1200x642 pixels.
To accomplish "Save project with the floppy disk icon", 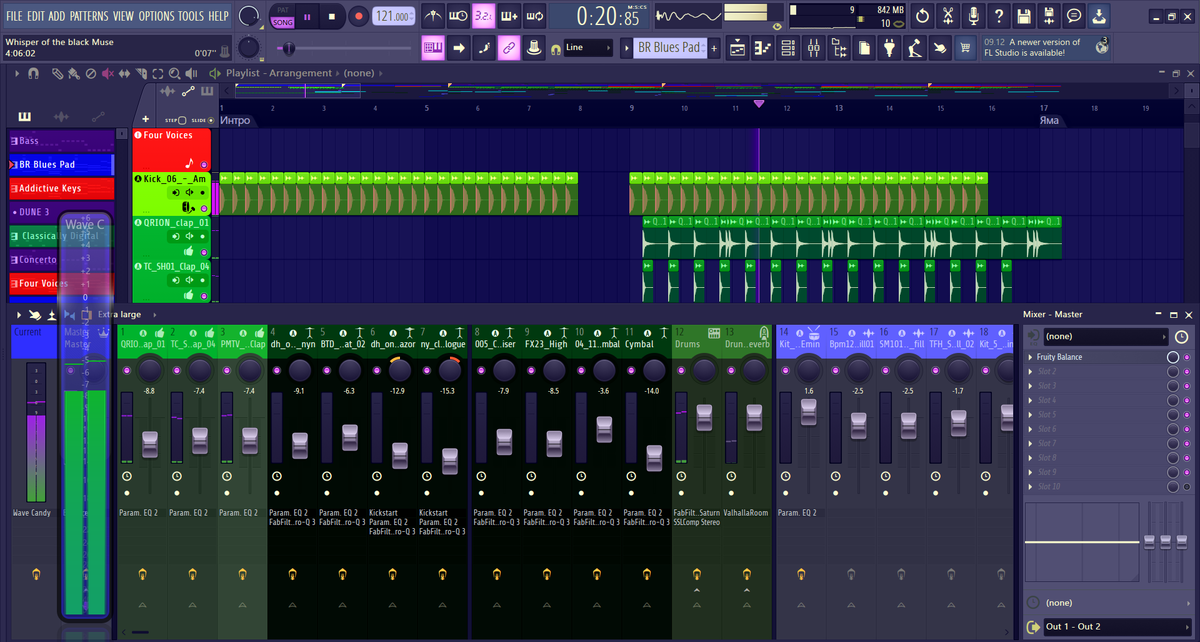I will click(x=1024, y=16).
